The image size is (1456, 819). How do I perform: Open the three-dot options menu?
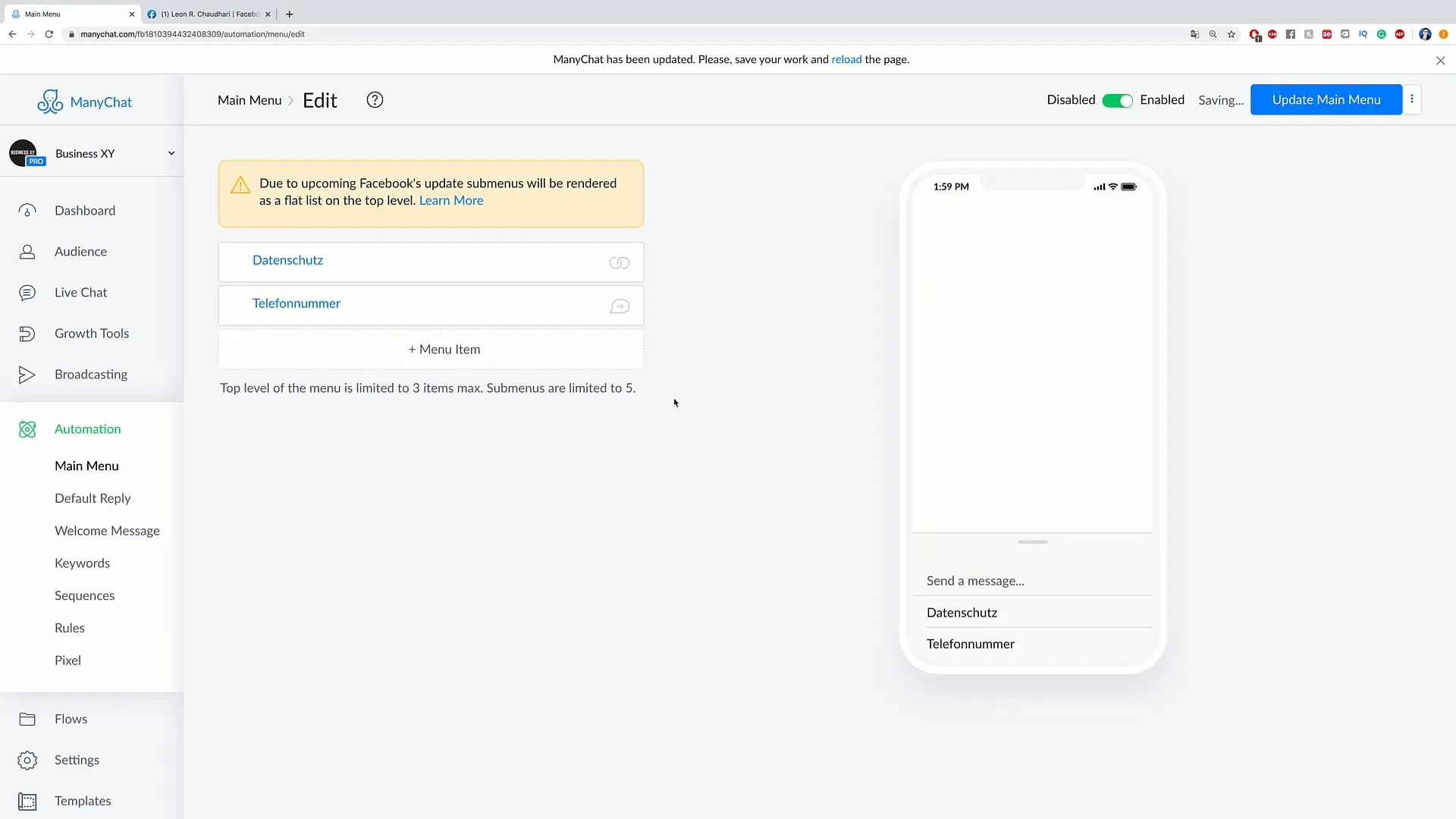(1413, 99)
